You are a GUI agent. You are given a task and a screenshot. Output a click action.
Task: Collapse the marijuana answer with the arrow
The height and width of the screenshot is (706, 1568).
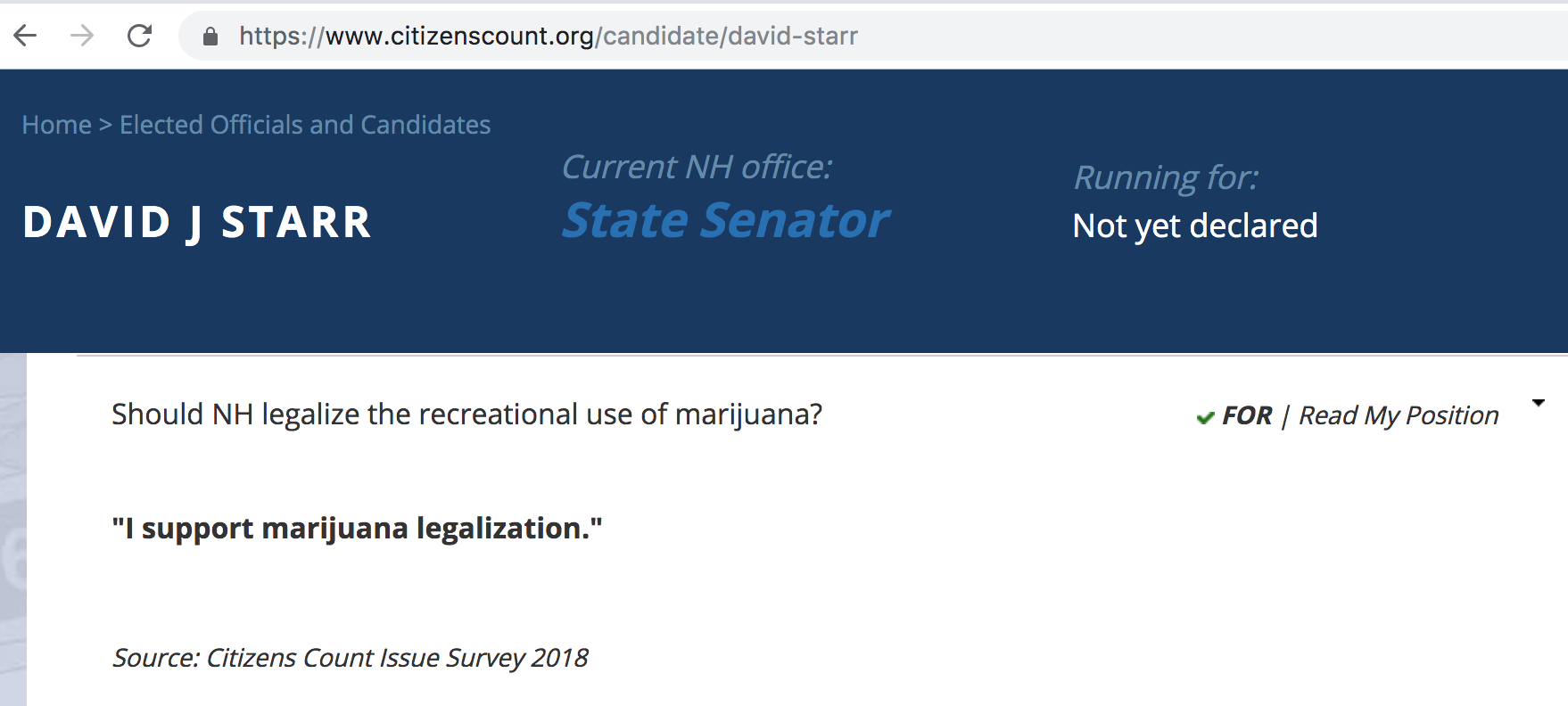[1539, 403]
